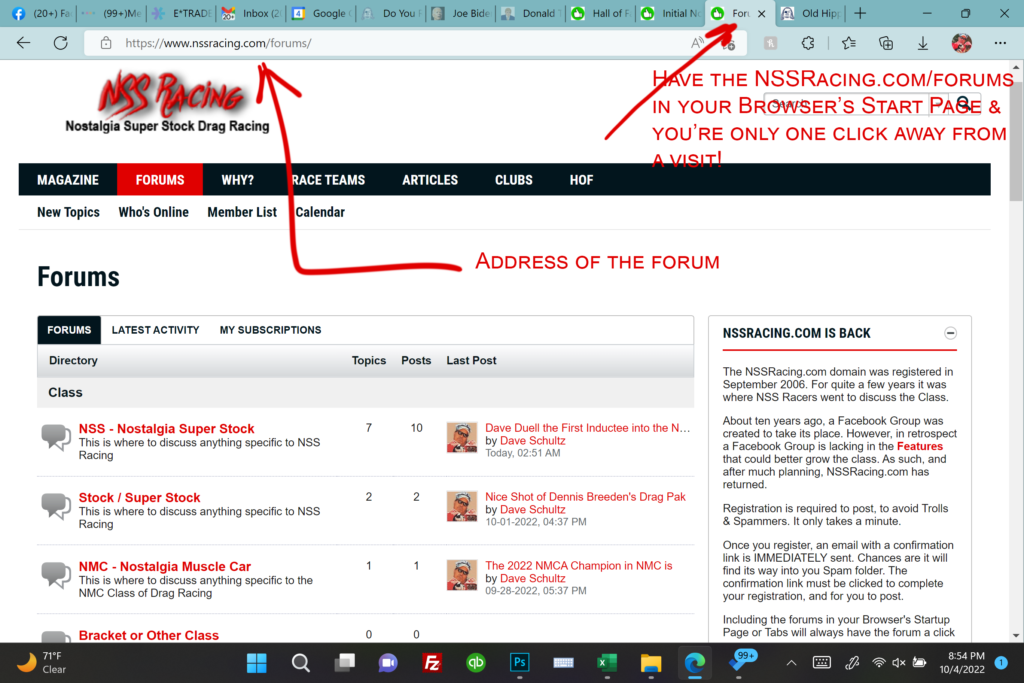Open the CLUBS navigation item
Image resolution: width=1024 pixels, height=683 pixels.
513,180
